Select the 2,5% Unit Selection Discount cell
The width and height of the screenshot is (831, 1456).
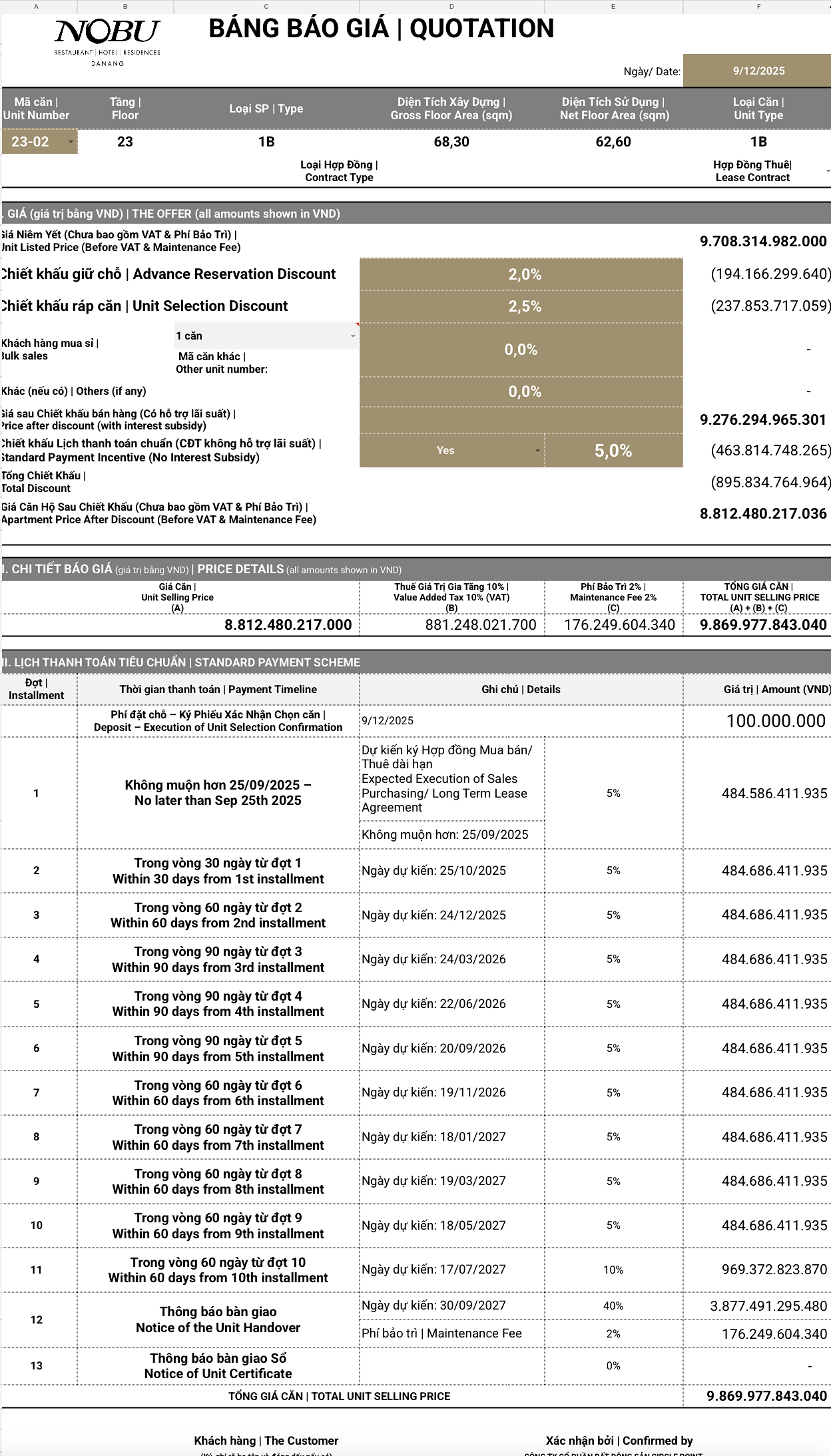524,306
